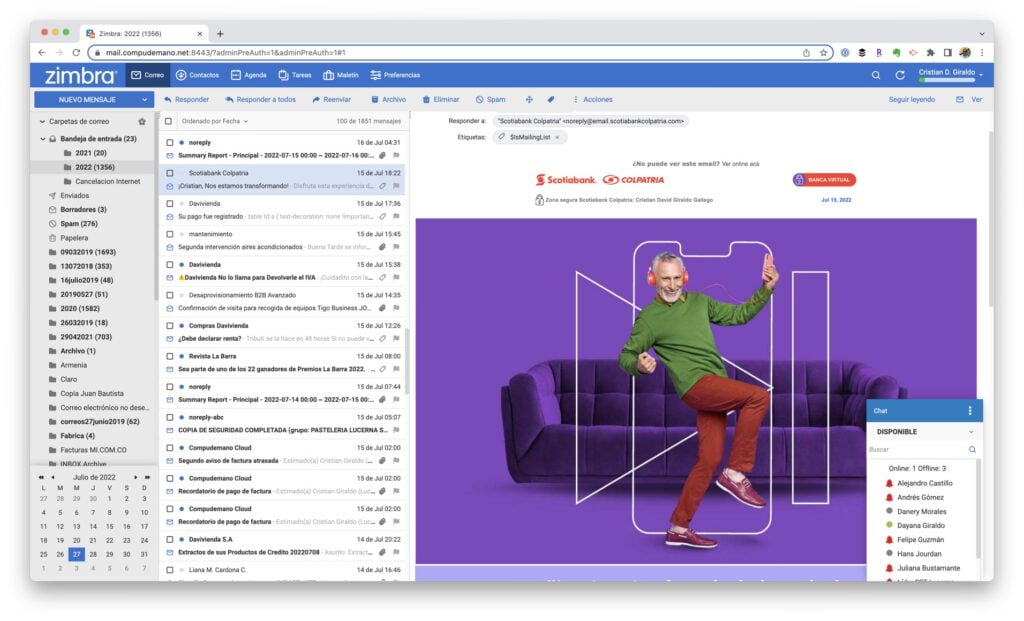Screen dimensions: 1024x621
Task: Open Ordenado por Fecha sort dropdown
Action: (215, 121)
